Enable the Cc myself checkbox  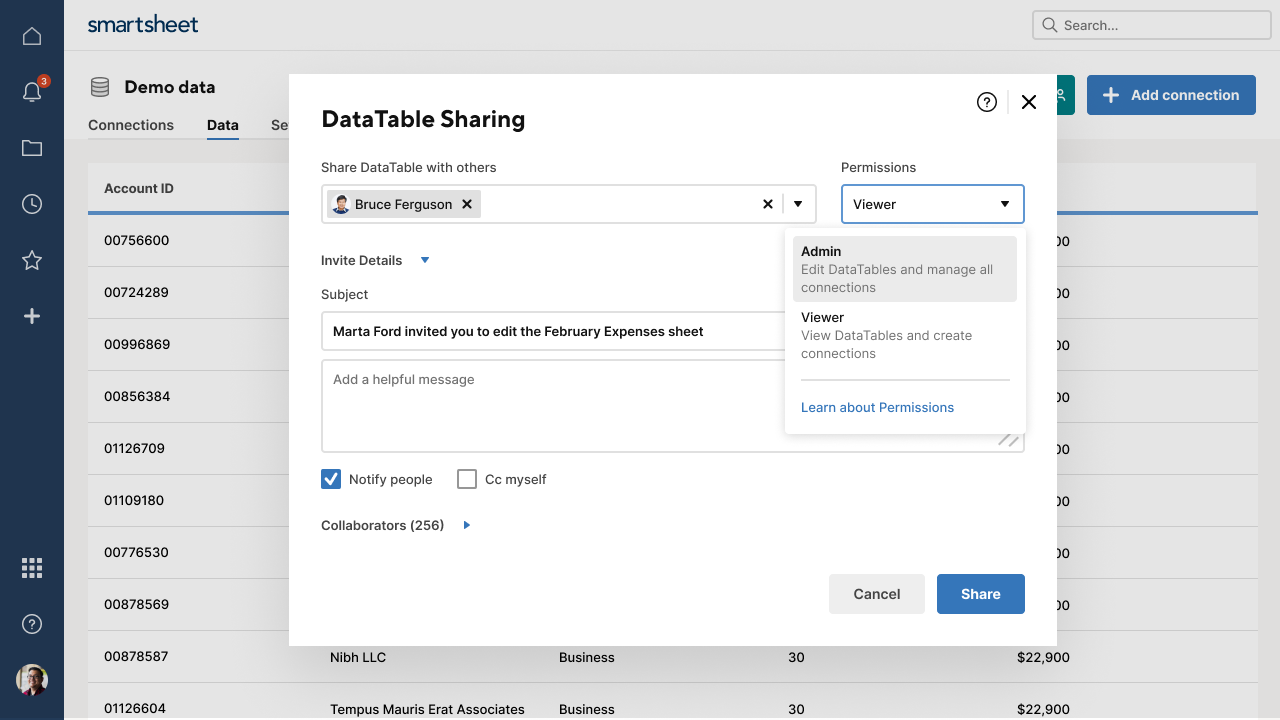click(466, 479)
